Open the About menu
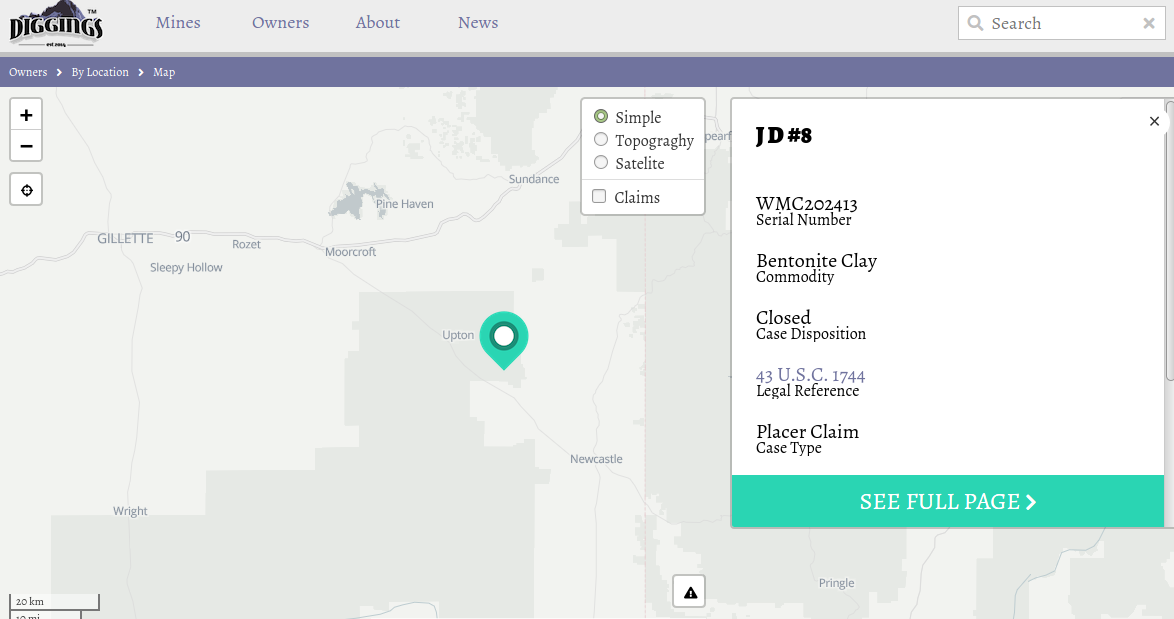This screenshot has width=1174, height=619. 377,22
